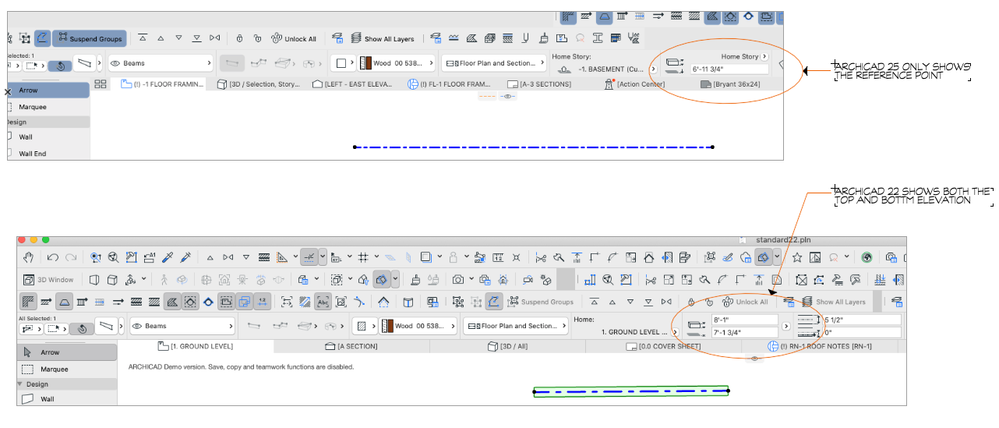Click the walking figure icon in Archicad 22

165,279
